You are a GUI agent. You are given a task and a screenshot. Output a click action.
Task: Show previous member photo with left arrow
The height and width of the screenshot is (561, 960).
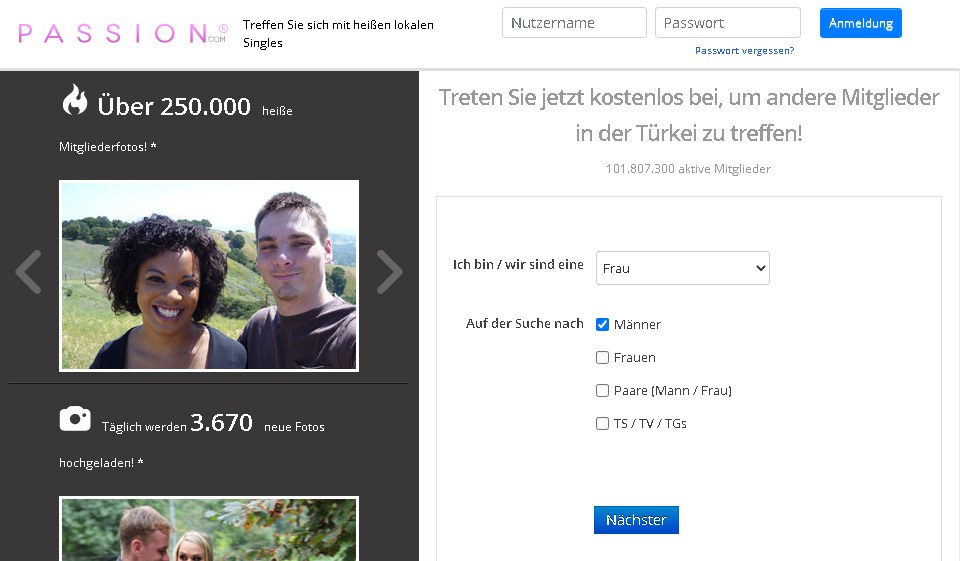[29, 271]
